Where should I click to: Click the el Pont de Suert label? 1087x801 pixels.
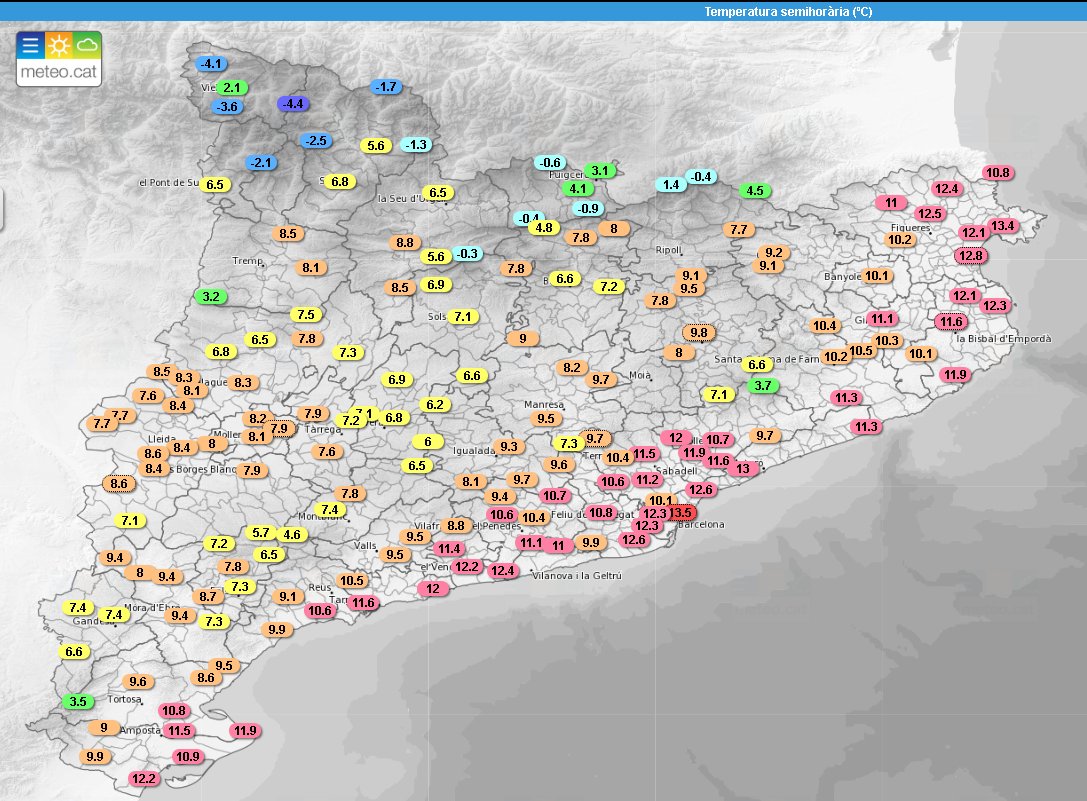coord(169,182)
